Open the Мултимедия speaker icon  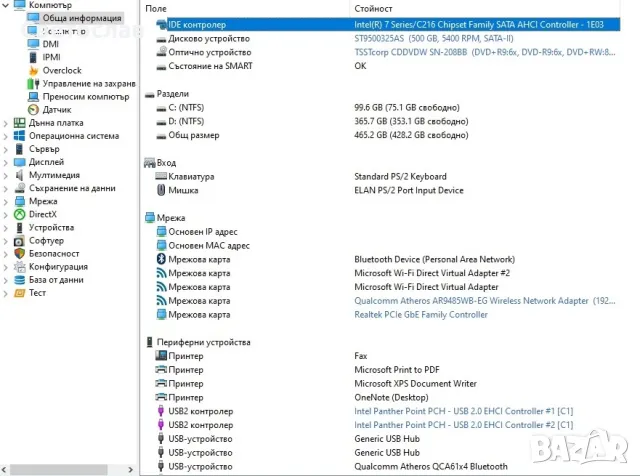click(21, 175)
